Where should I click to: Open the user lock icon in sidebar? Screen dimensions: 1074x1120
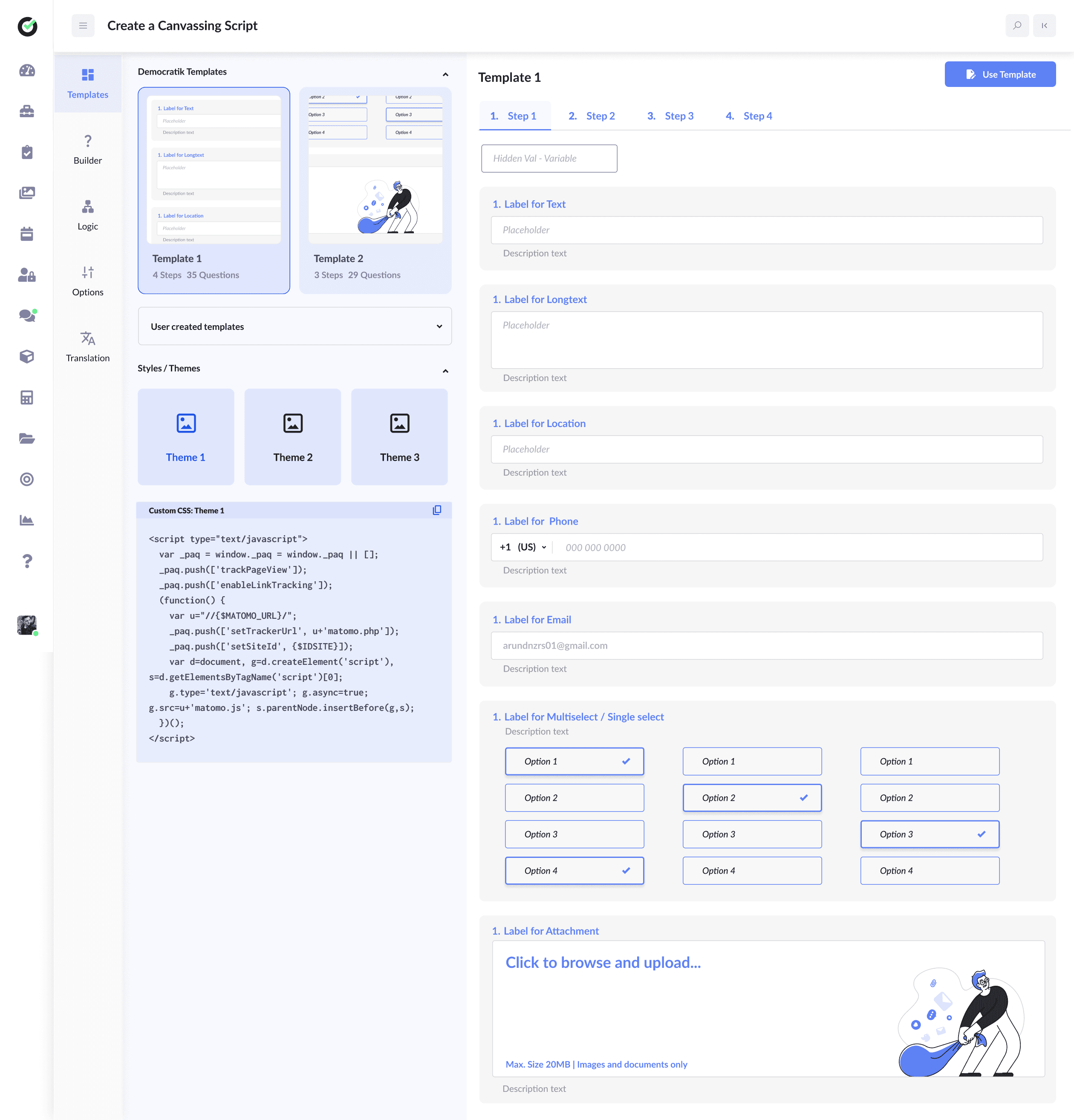coord(27,275)
